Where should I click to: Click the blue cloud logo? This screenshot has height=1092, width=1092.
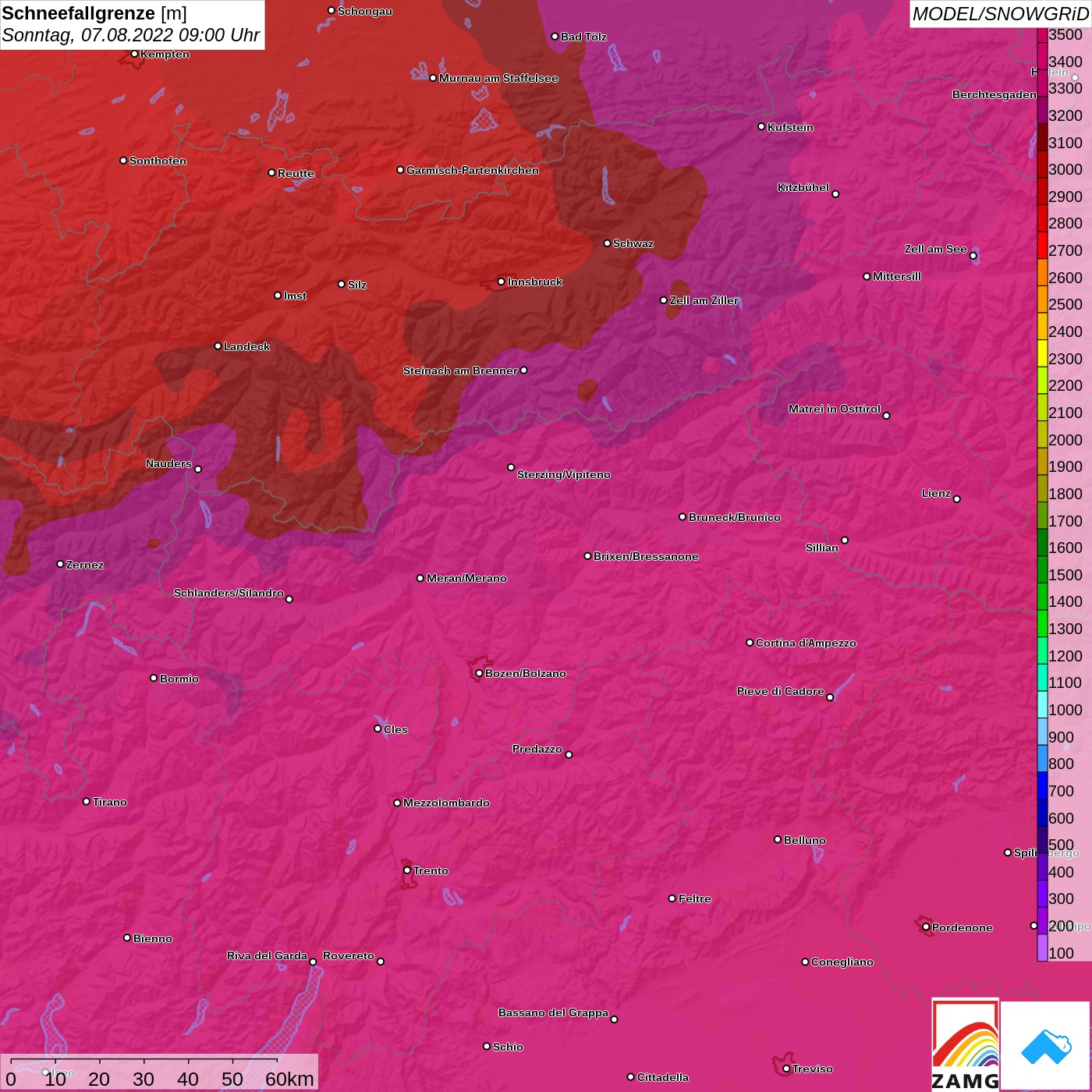point(1045,1045)
